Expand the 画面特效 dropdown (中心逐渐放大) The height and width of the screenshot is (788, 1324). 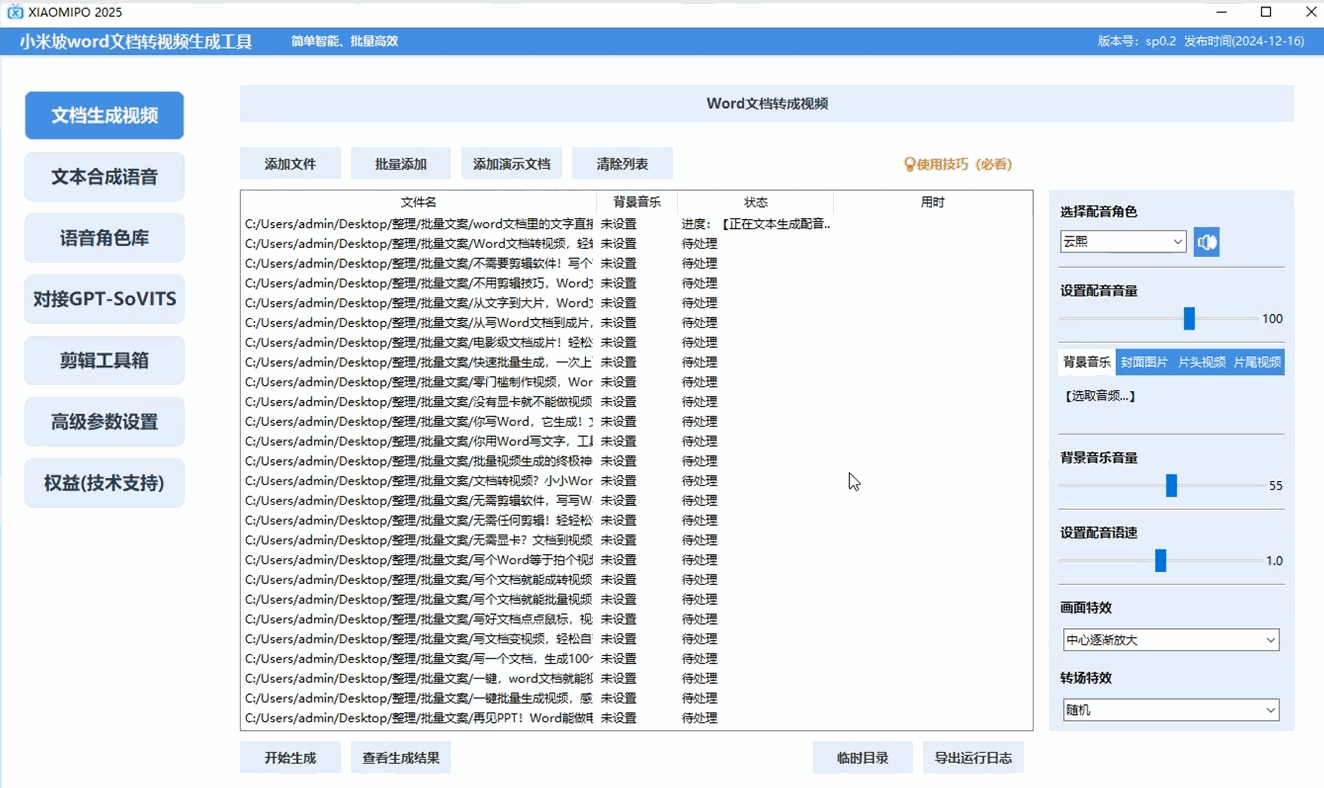pos(1171,640)
